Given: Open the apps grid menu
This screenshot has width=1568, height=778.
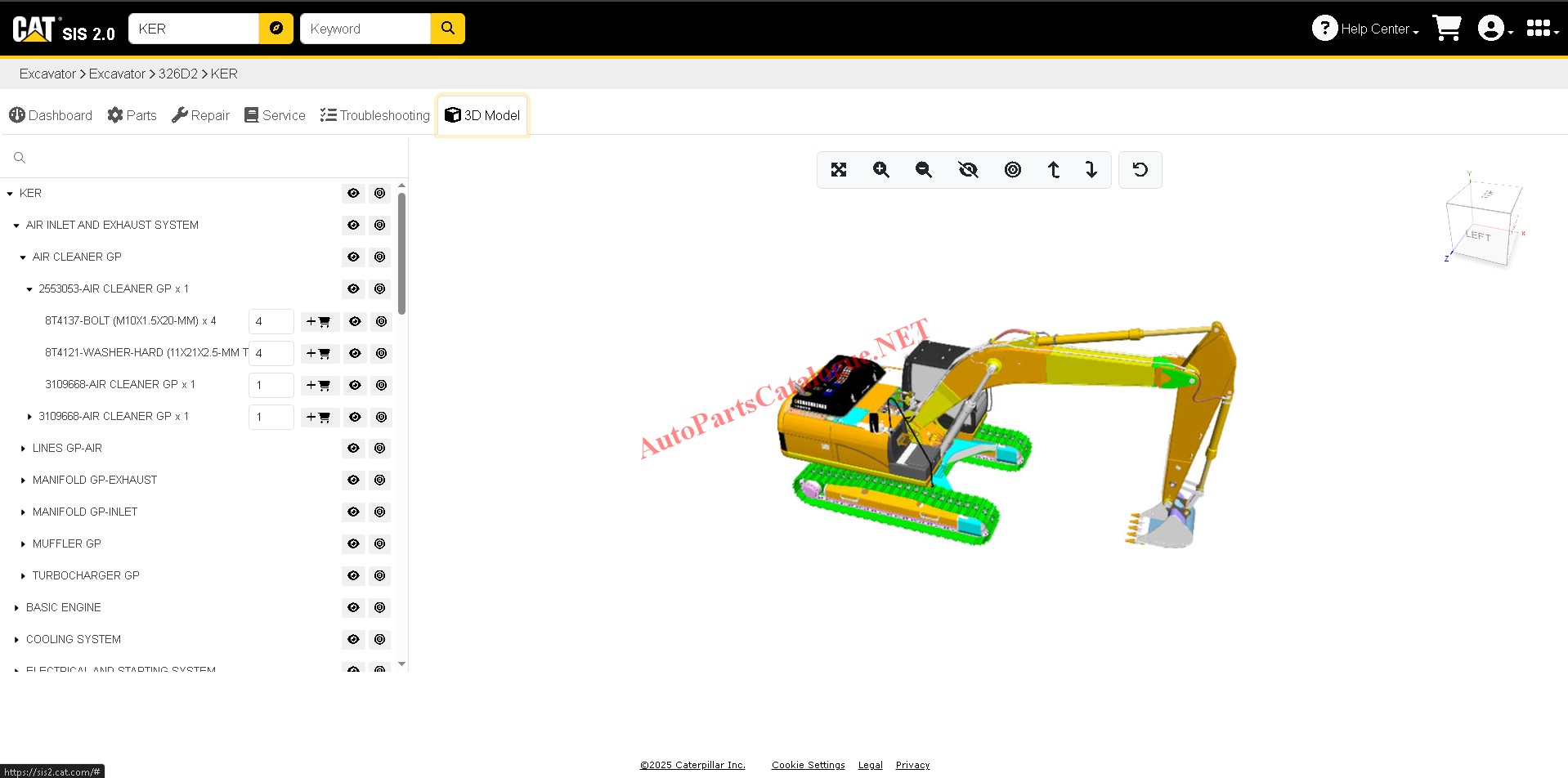Looking at the screenshot, I should pos(1539,29).
